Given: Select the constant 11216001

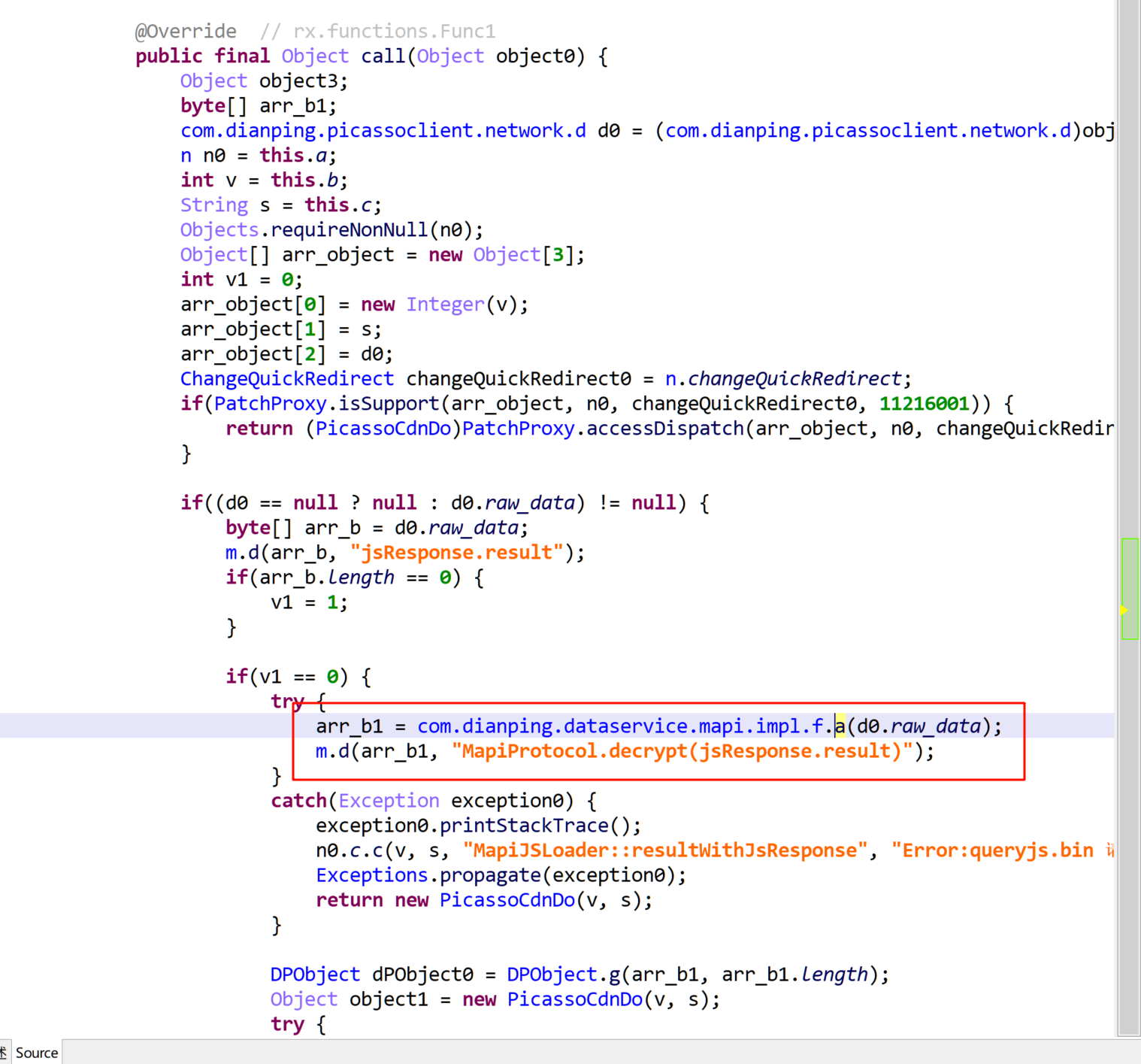Looking at the screenshot, I should [924, 404].
